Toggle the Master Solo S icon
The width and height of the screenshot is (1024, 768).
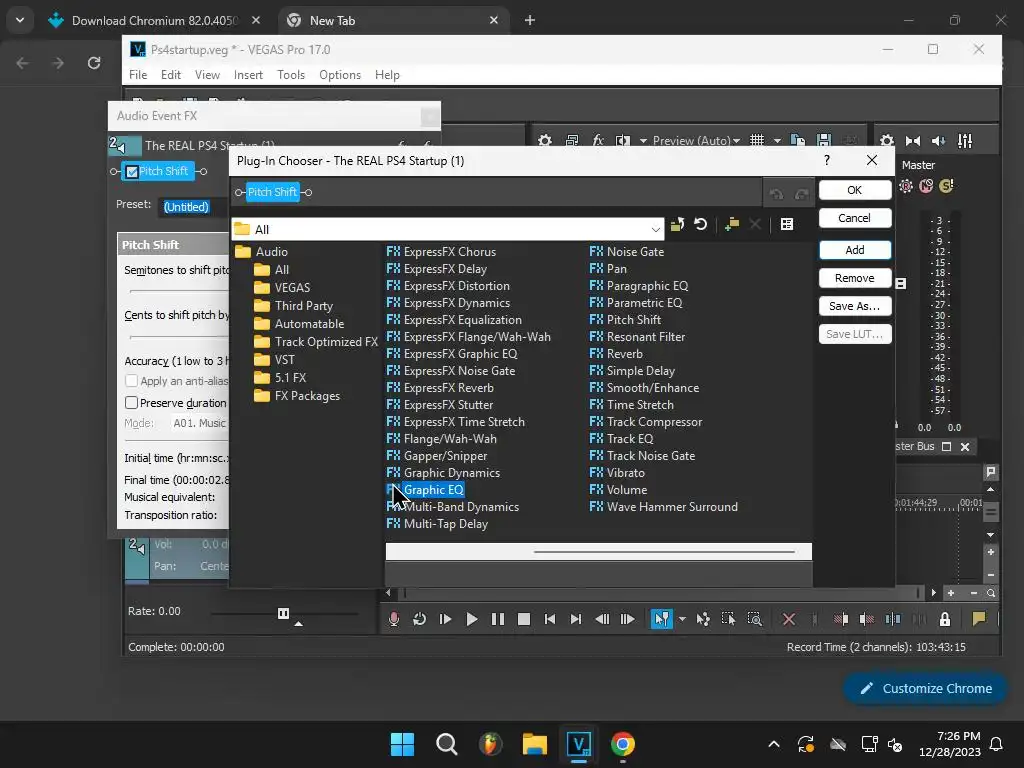point(946,186)
